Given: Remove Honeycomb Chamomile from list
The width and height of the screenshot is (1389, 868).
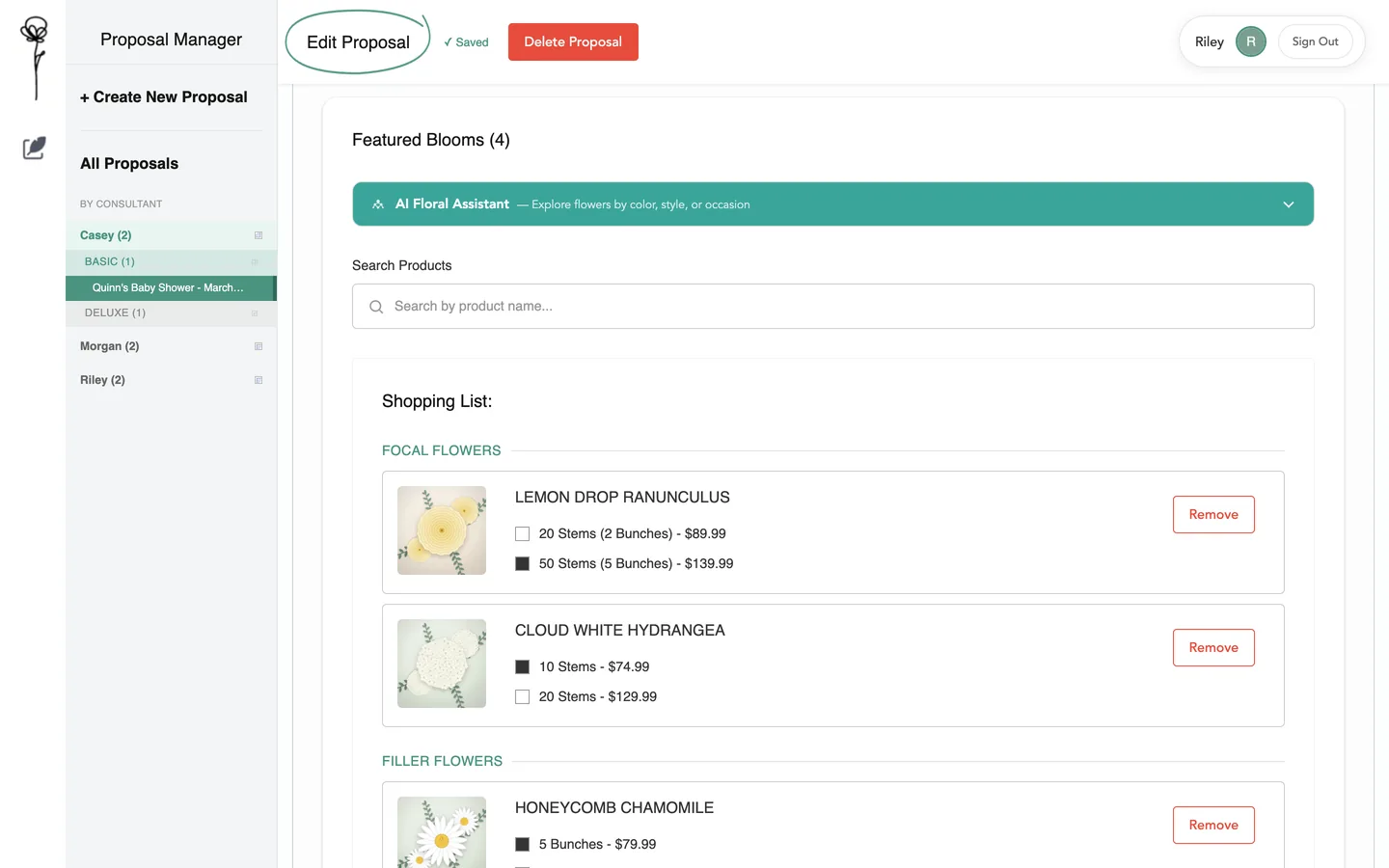Looking at the screenshot, I should [1213, 825].
